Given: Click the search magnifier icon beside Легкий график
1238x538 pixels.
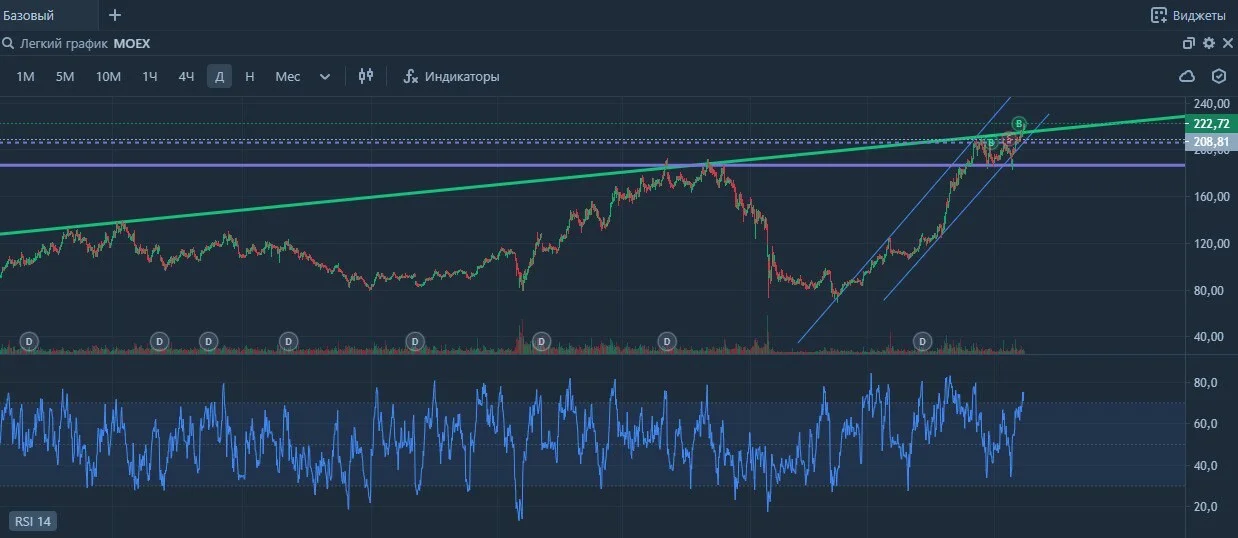Looking at the screenshot, I should (x=8, y=44).
